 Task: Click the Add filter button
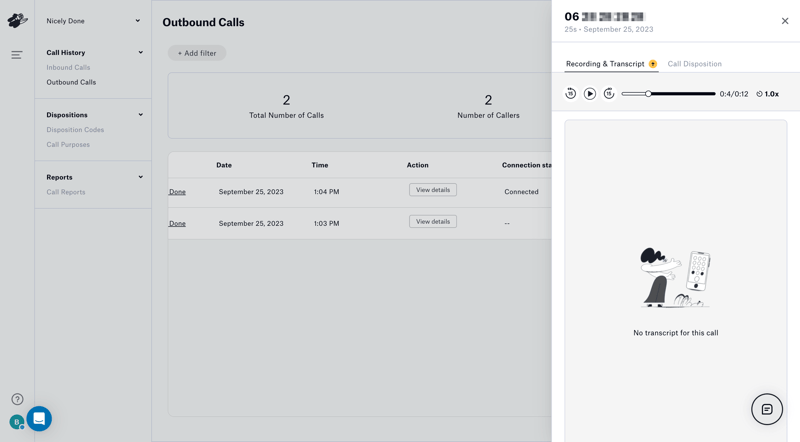pyautogui.click(x=197, y=53)
